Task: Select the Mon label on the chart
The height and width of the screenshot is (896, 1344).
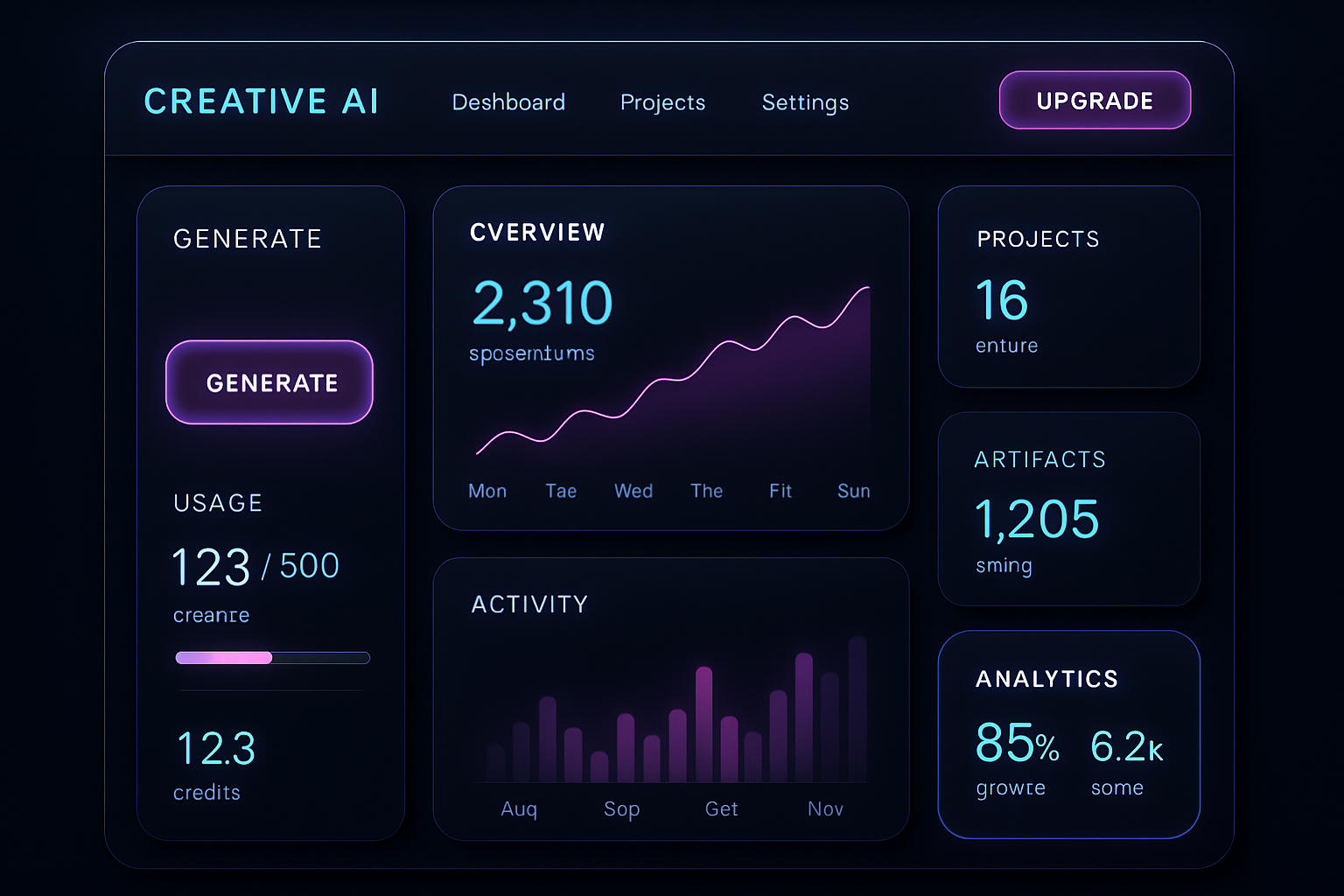Action: [x=486, y=490]
